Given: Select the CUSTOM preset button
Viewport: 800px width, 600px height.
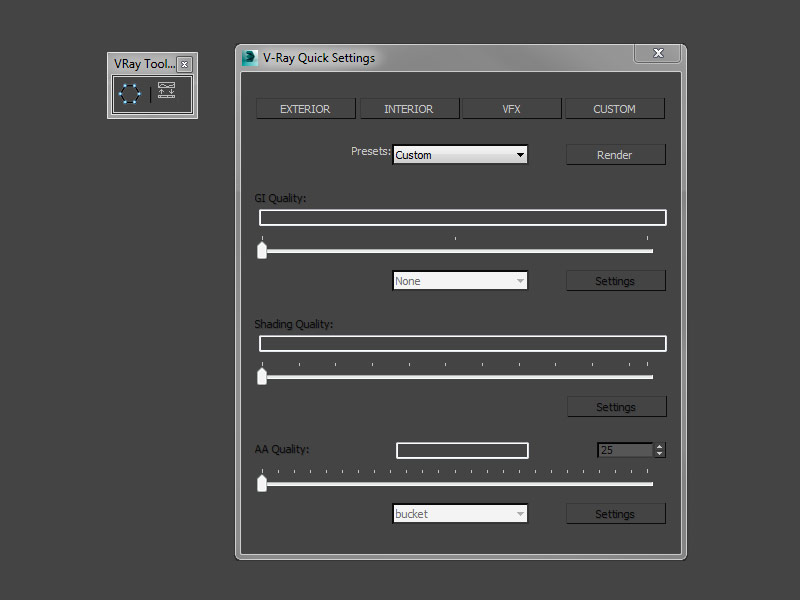Looking at the screenshot, I should pyautogui.click(x=615, y=109).
